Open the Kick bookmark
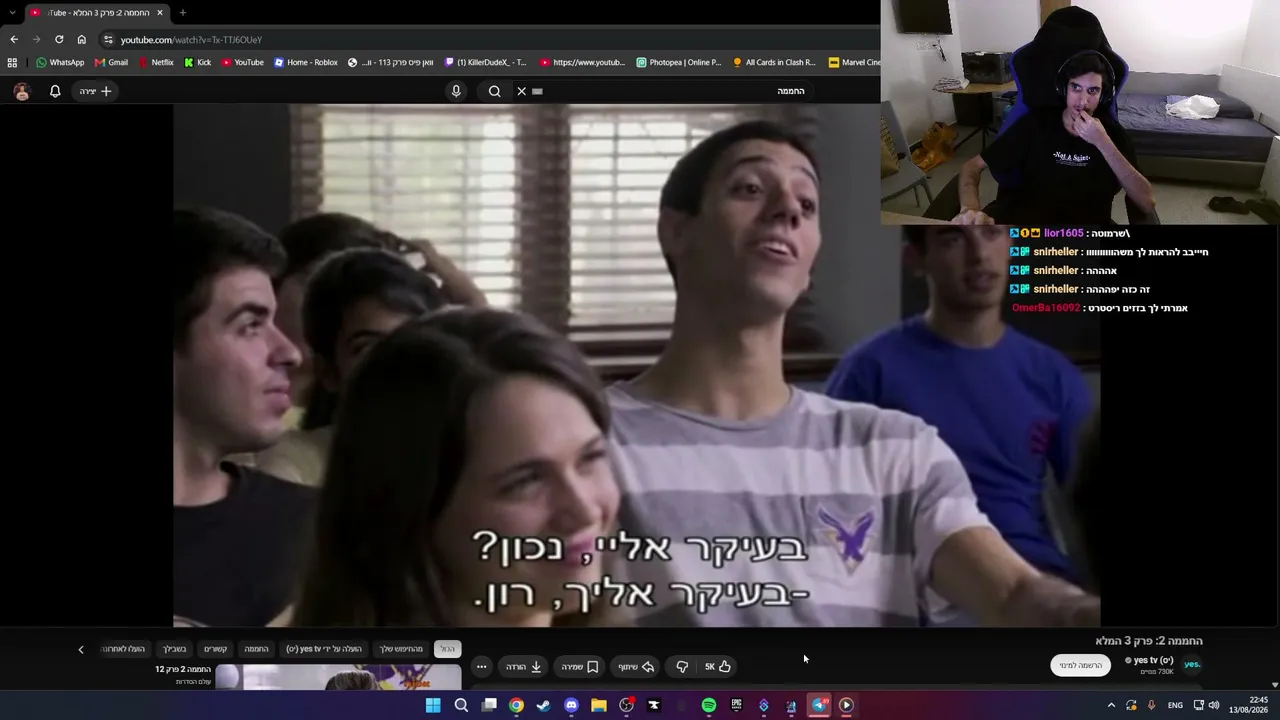Screen dimensions: 1280x720 click(x=198, y=62)
